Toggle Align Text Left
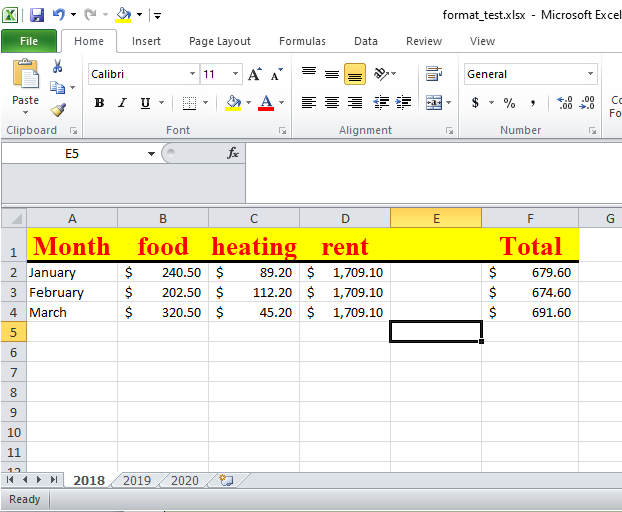 click(309, 103)
